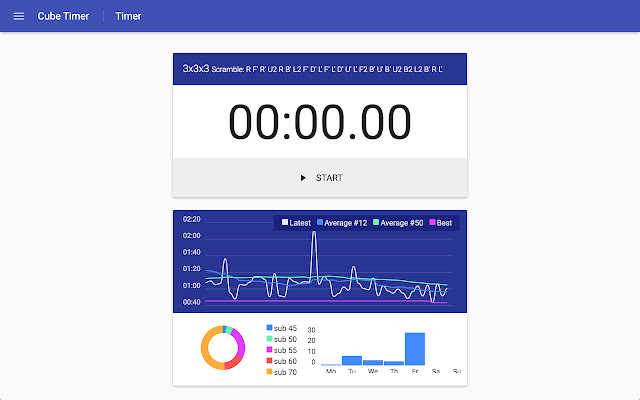Click the sub 55 legend item
The width and height of the screenshot is (640, 400).
pos(282,350)
